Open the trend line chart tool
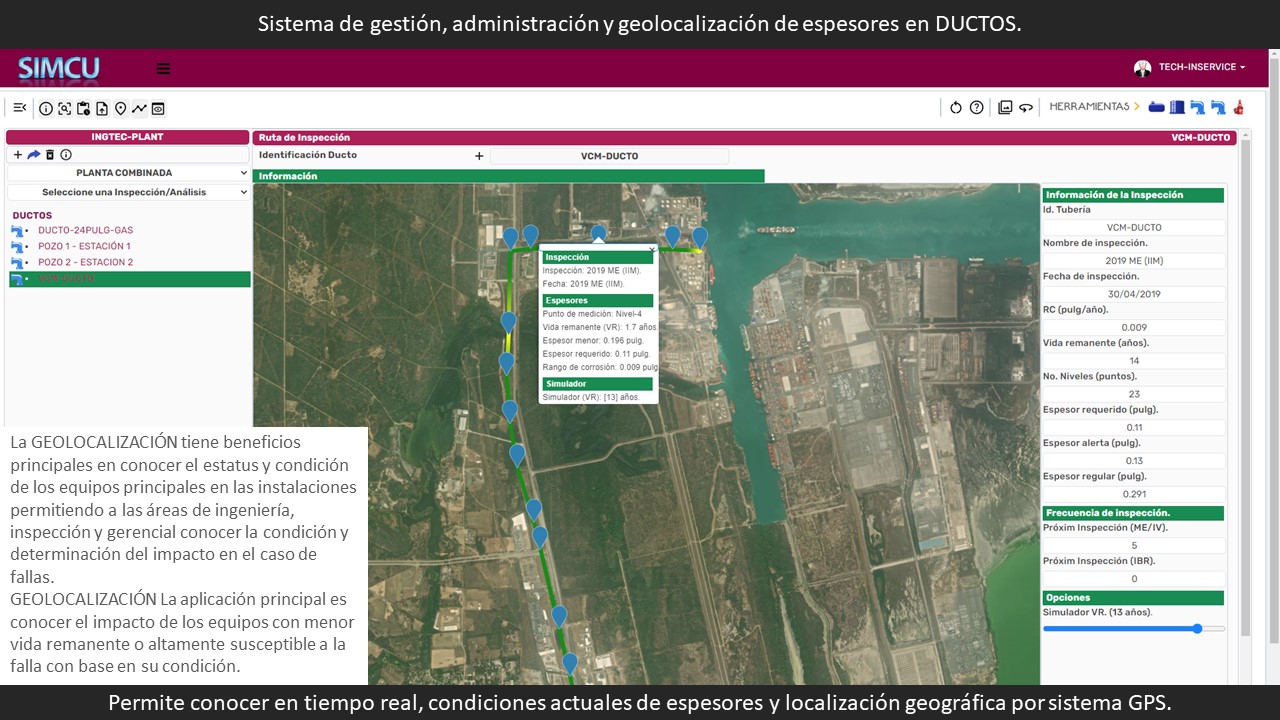This screenshot has height=720, width=1280. (139, 108)
